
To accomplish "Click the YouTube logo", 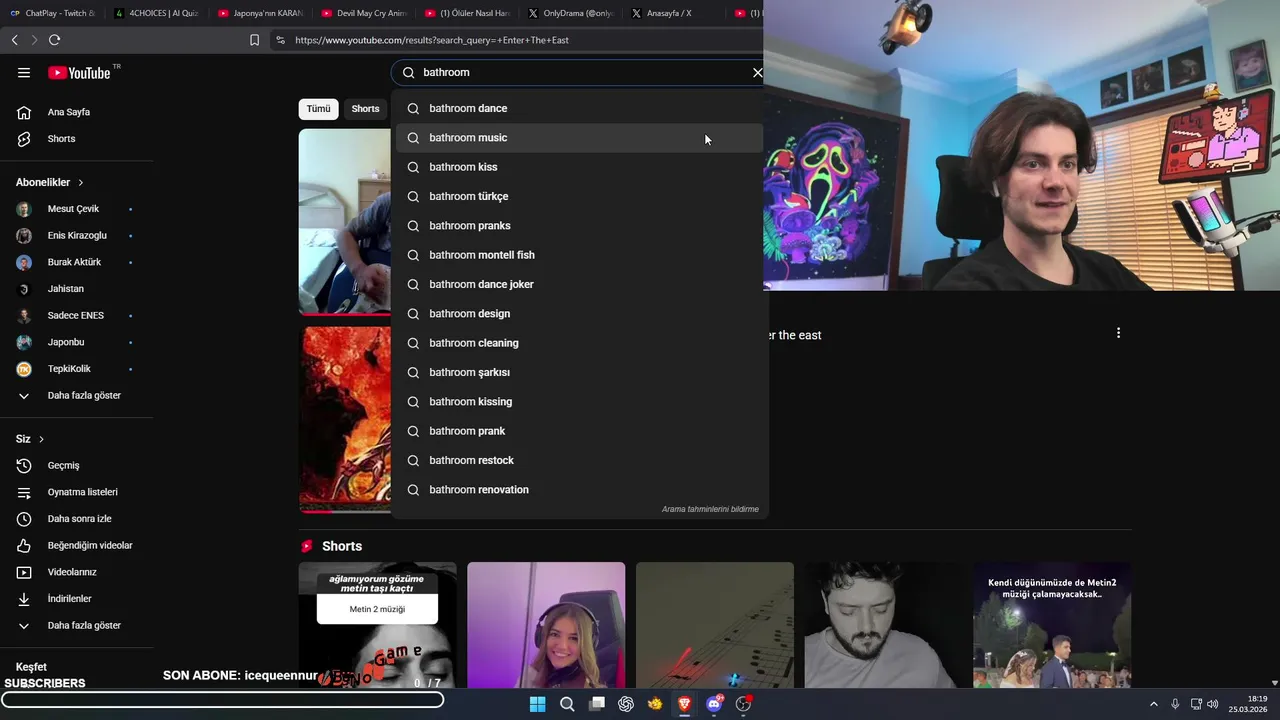I will (79, 72).
